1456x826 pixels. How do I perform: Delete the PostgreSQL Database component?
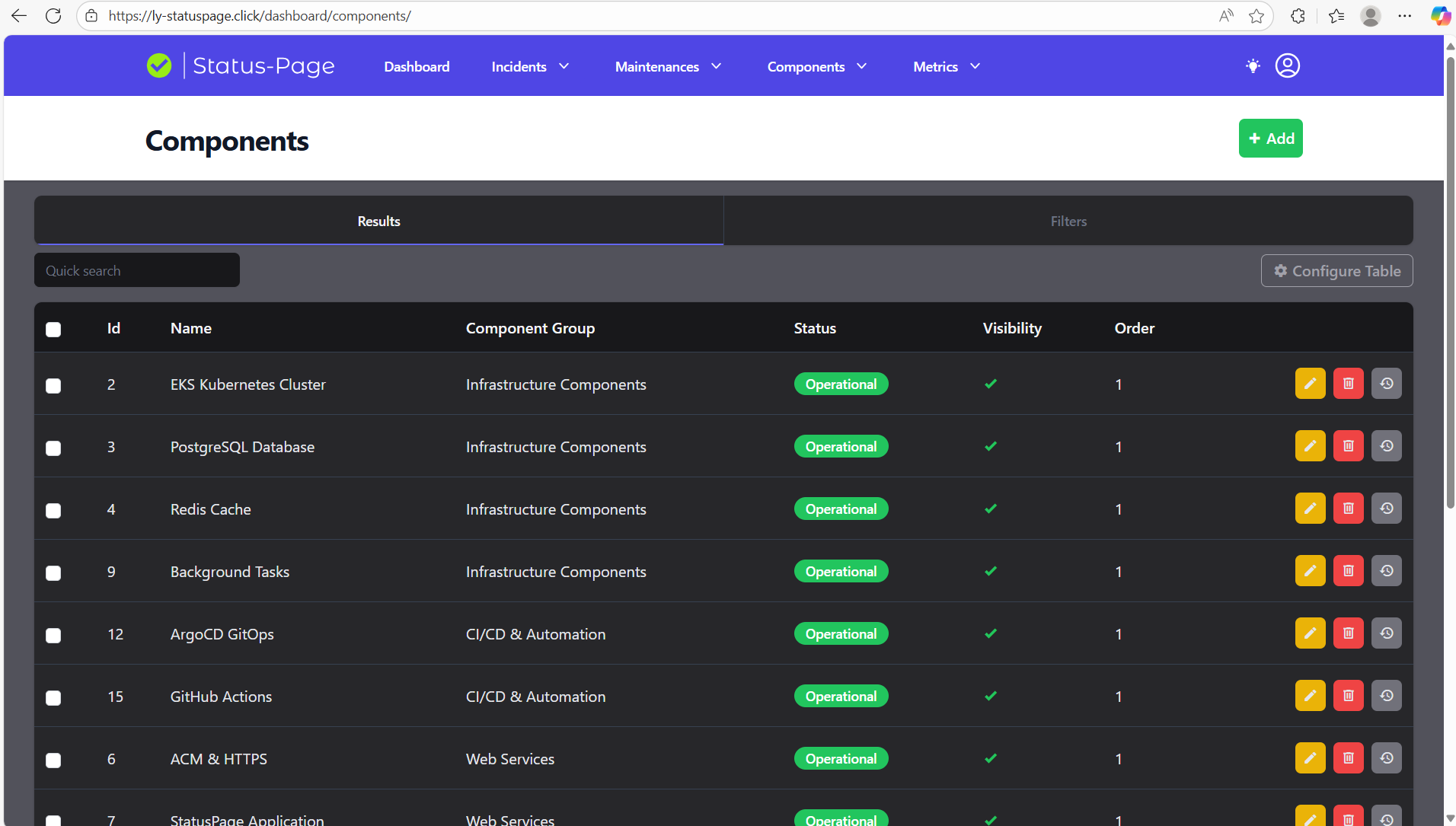pyautogui.click(x=1349, y=445)
